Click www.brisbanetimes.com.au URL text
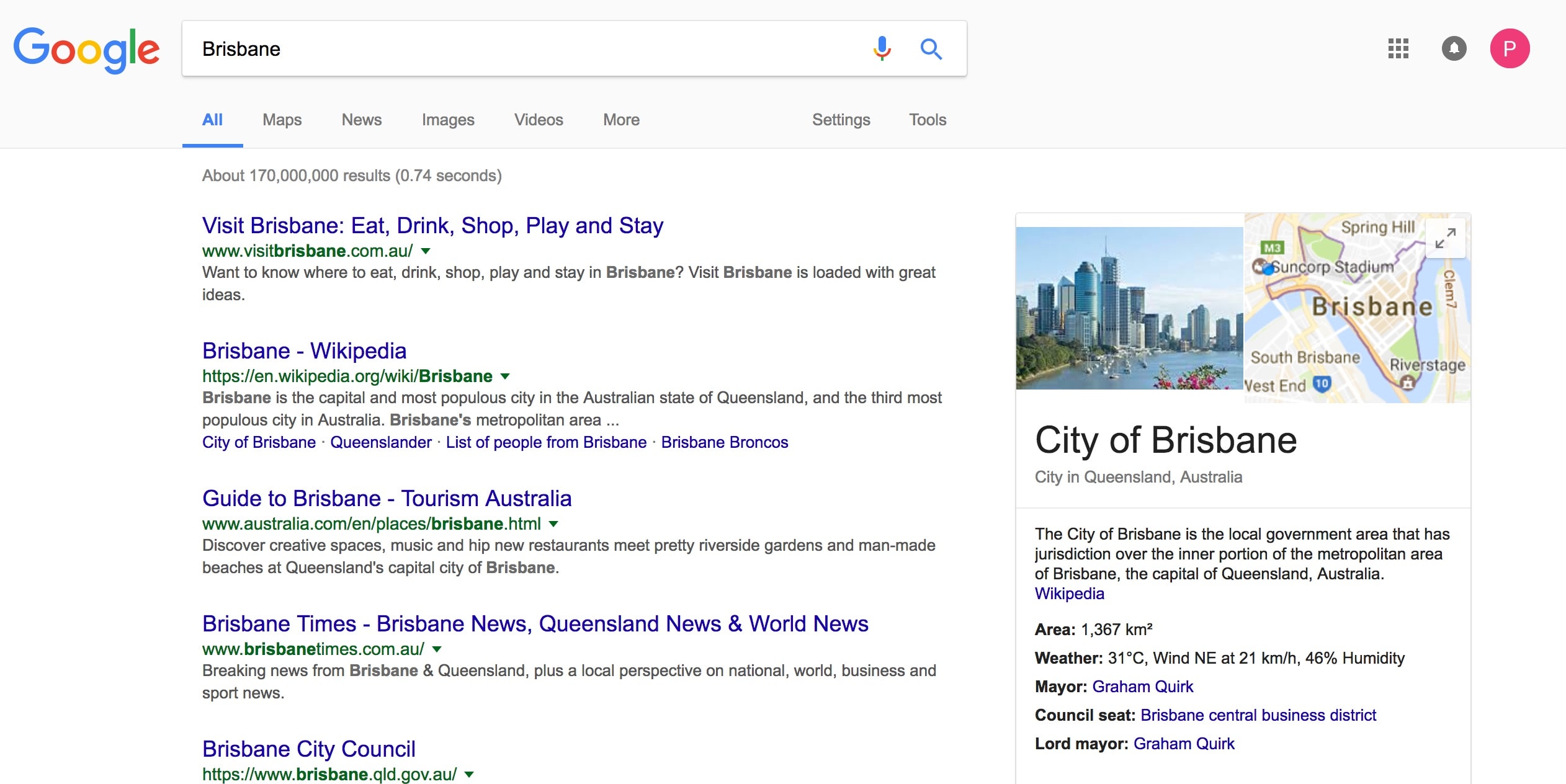Screen dimensions: 1566x784 tap(313, 649)
